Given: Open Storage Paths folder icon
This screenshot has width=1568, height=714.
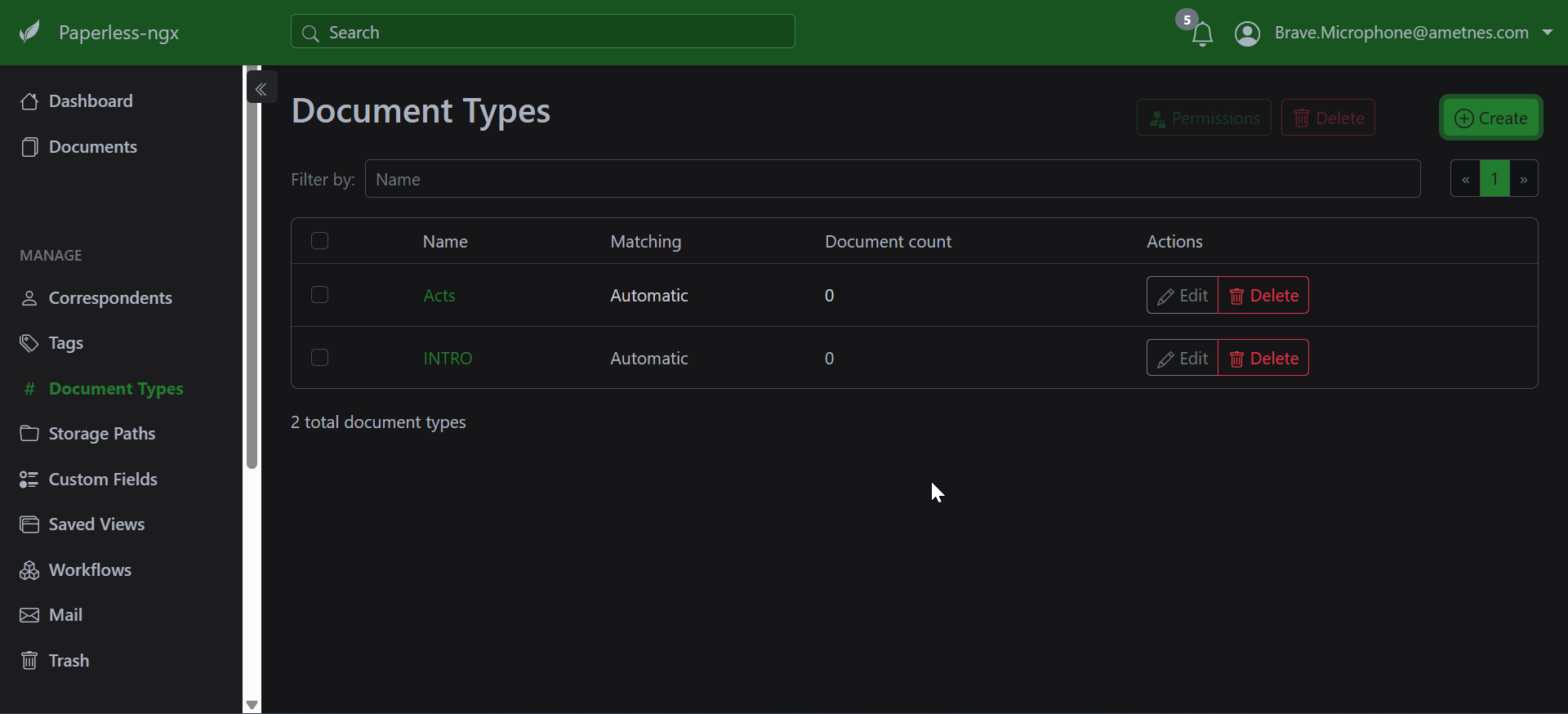Looking at the screenshot, I should 29,434.
